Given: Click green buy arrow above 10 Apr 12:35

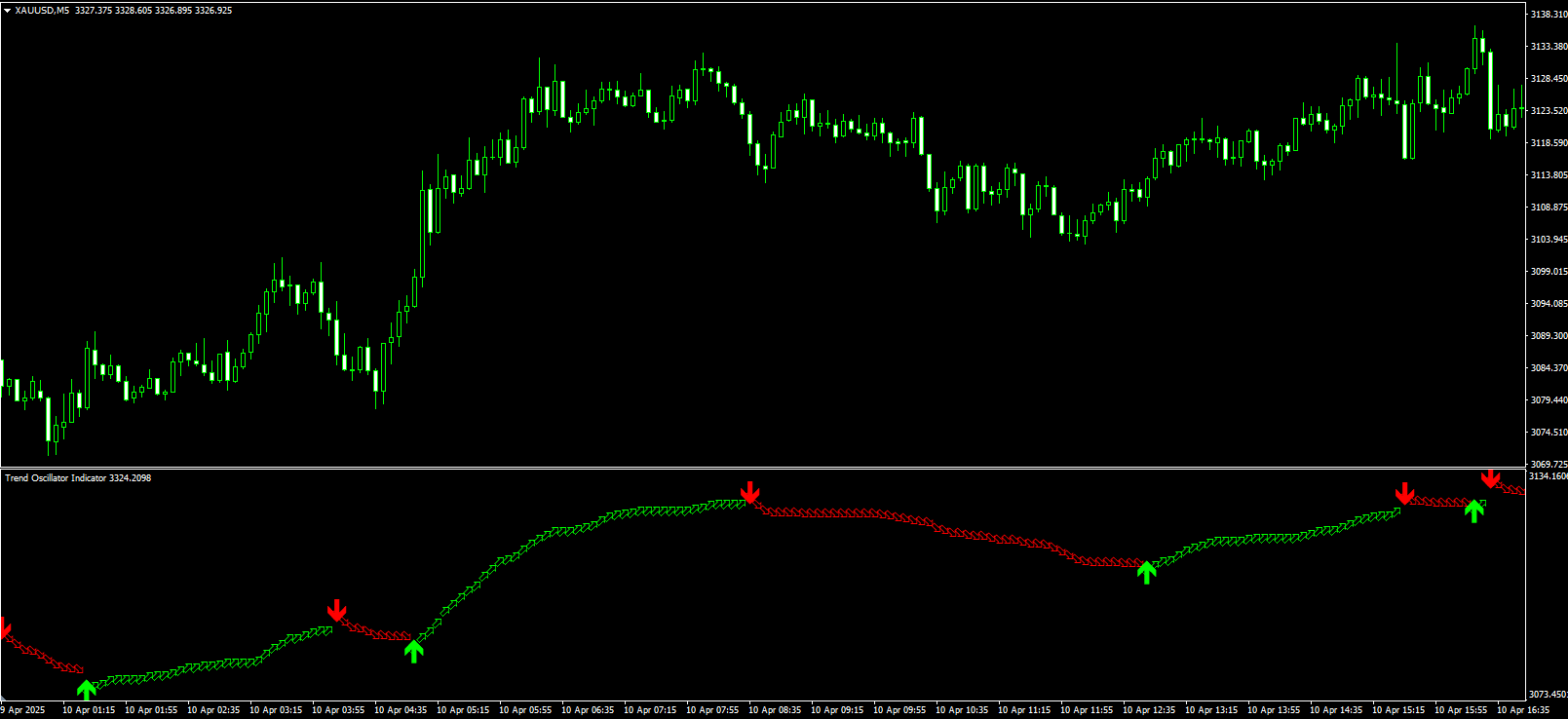Looking at the screenshot, I should [1147, 572].
